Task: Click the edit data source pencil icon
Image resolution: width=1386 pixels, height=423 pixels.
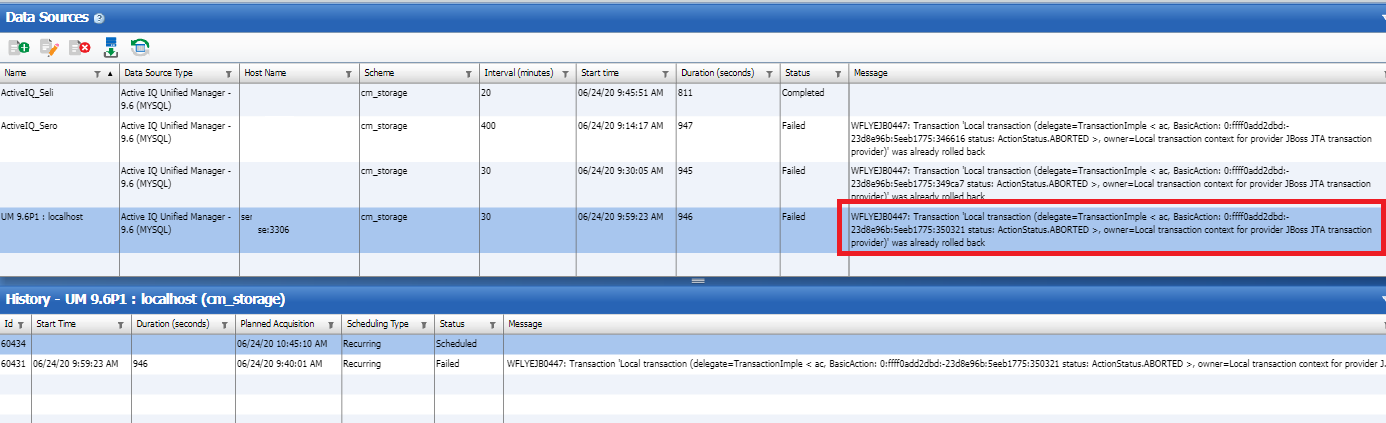Action: (50, 47)
